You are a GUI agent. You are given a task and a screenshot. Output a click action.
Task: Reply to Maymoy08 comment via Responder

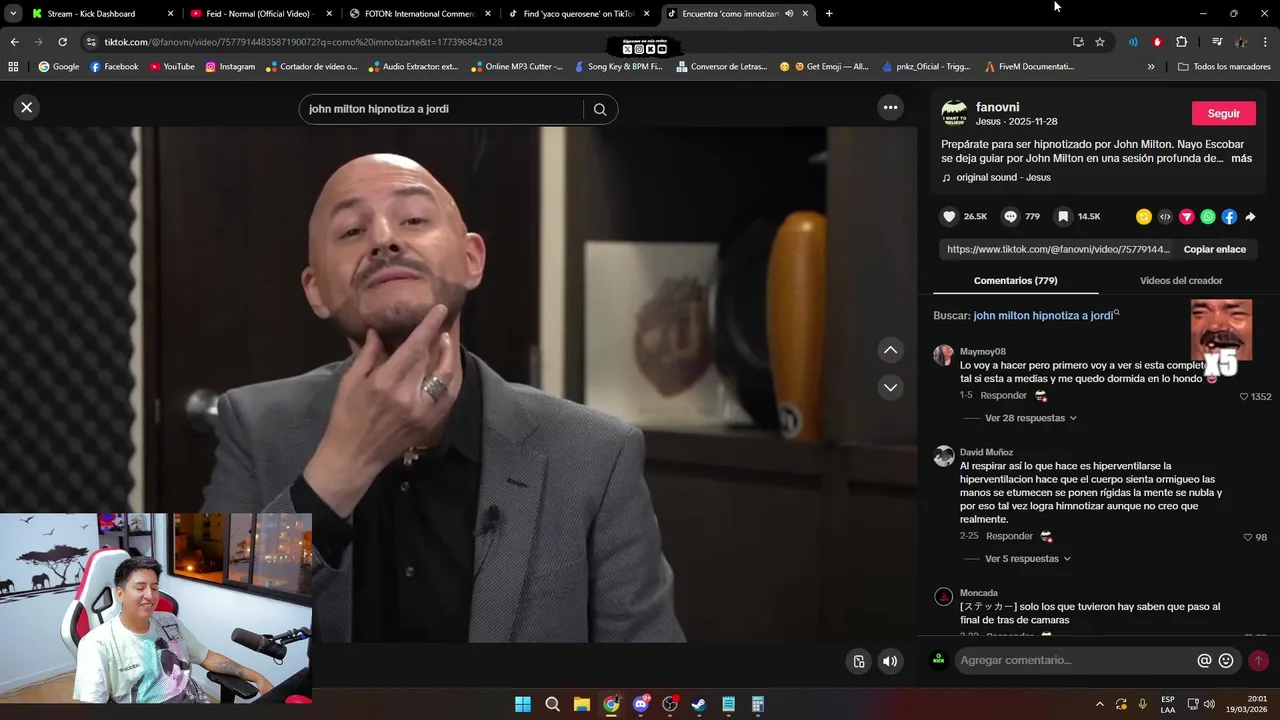click(1003, 395)
